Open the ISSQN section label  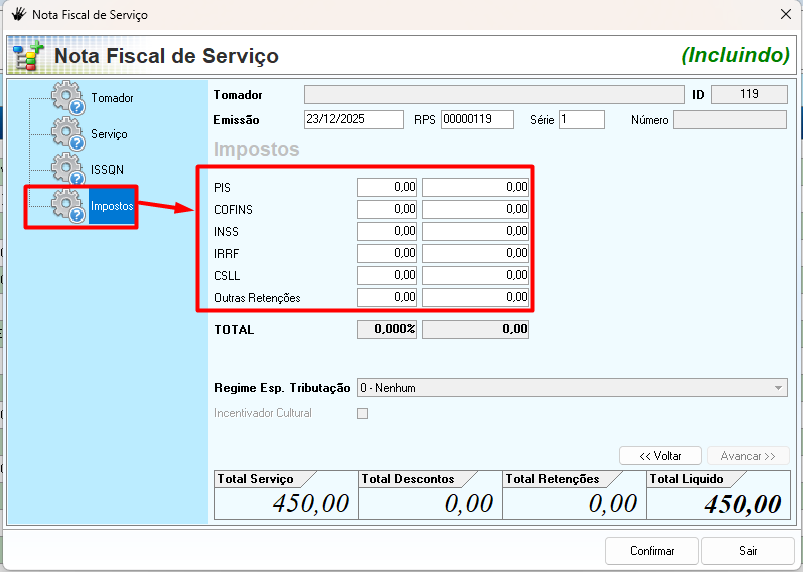[x=108, y=169]
